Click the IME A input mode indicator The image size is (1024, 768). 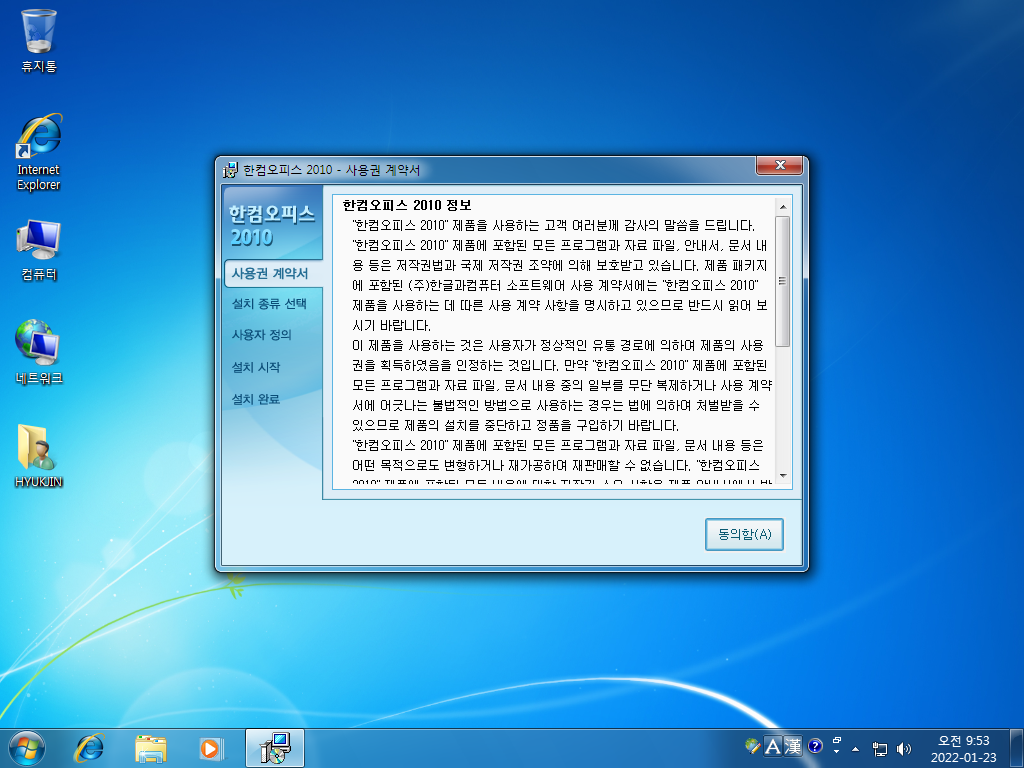pyautogui.click(x=773, y=746)
